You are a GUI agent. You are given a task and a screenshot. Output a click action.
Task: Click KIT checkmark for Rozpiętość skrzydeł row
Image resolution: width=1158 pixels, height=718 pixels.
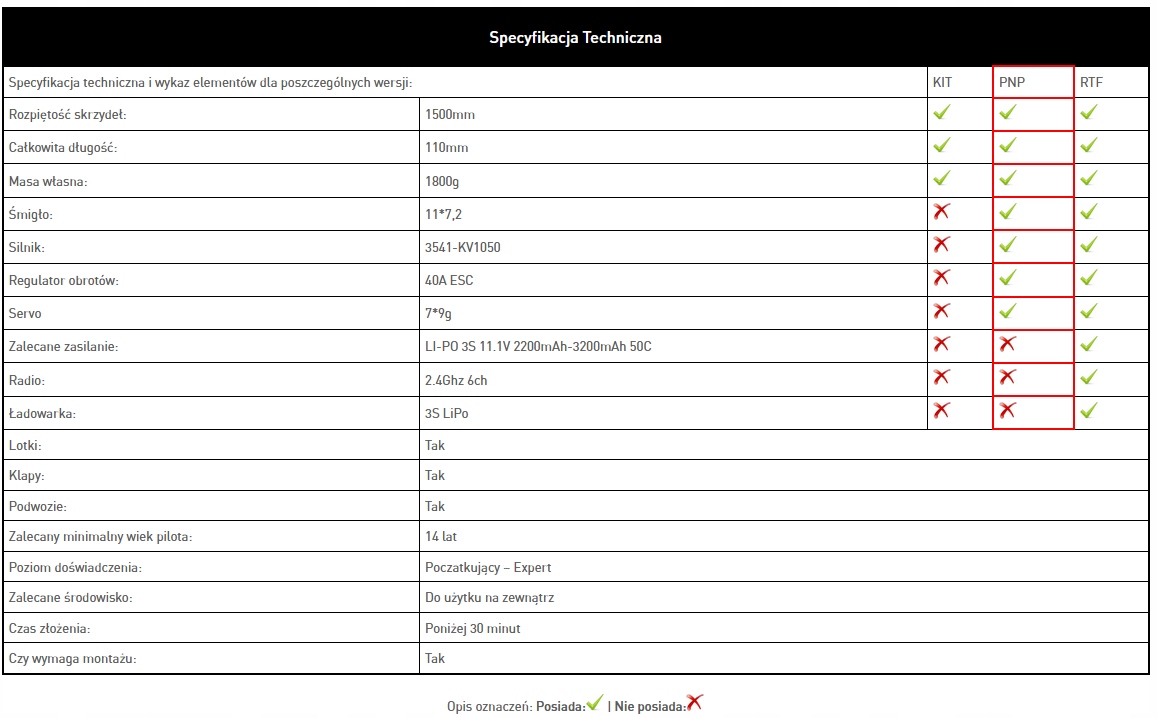tap(941, 113)
